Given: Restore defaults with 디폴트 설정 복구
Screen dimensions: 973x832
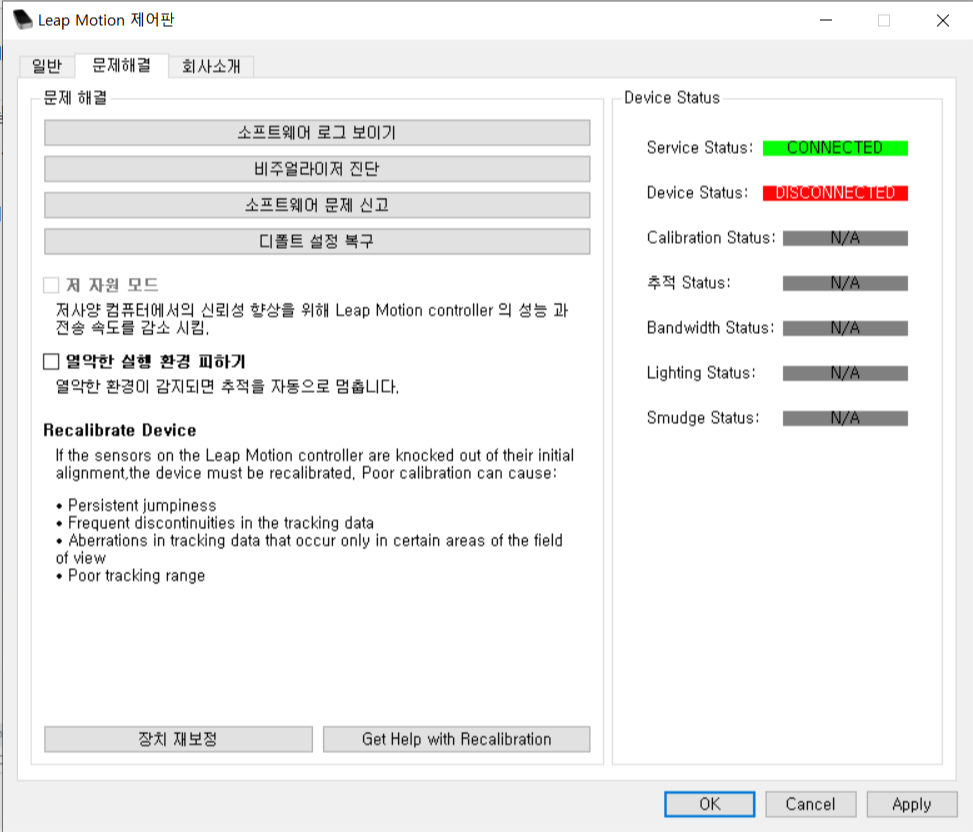Looking at the screenshot, I should click(317, 241).
